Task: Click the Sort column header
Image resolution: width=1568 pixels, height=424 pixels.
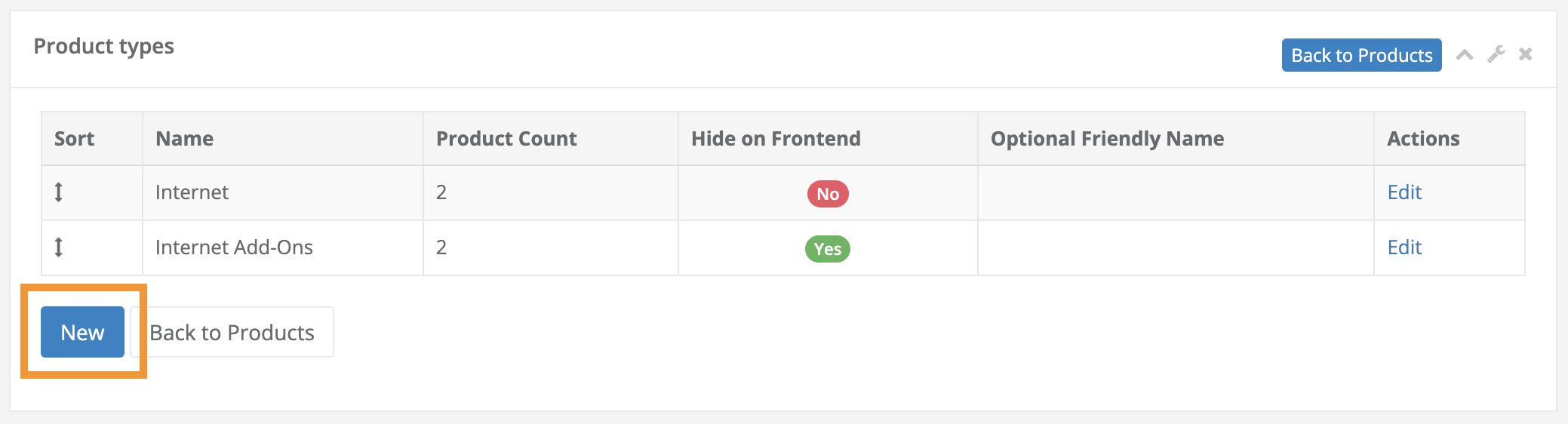Action: point(74,139)
